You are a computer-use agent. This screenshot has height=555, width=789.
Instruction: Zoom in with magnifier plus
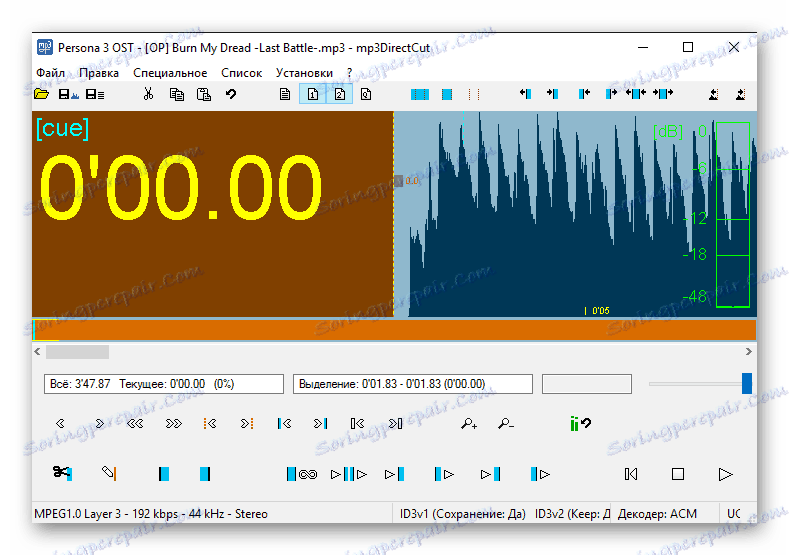pyautogui.click(x=469, y=424)
